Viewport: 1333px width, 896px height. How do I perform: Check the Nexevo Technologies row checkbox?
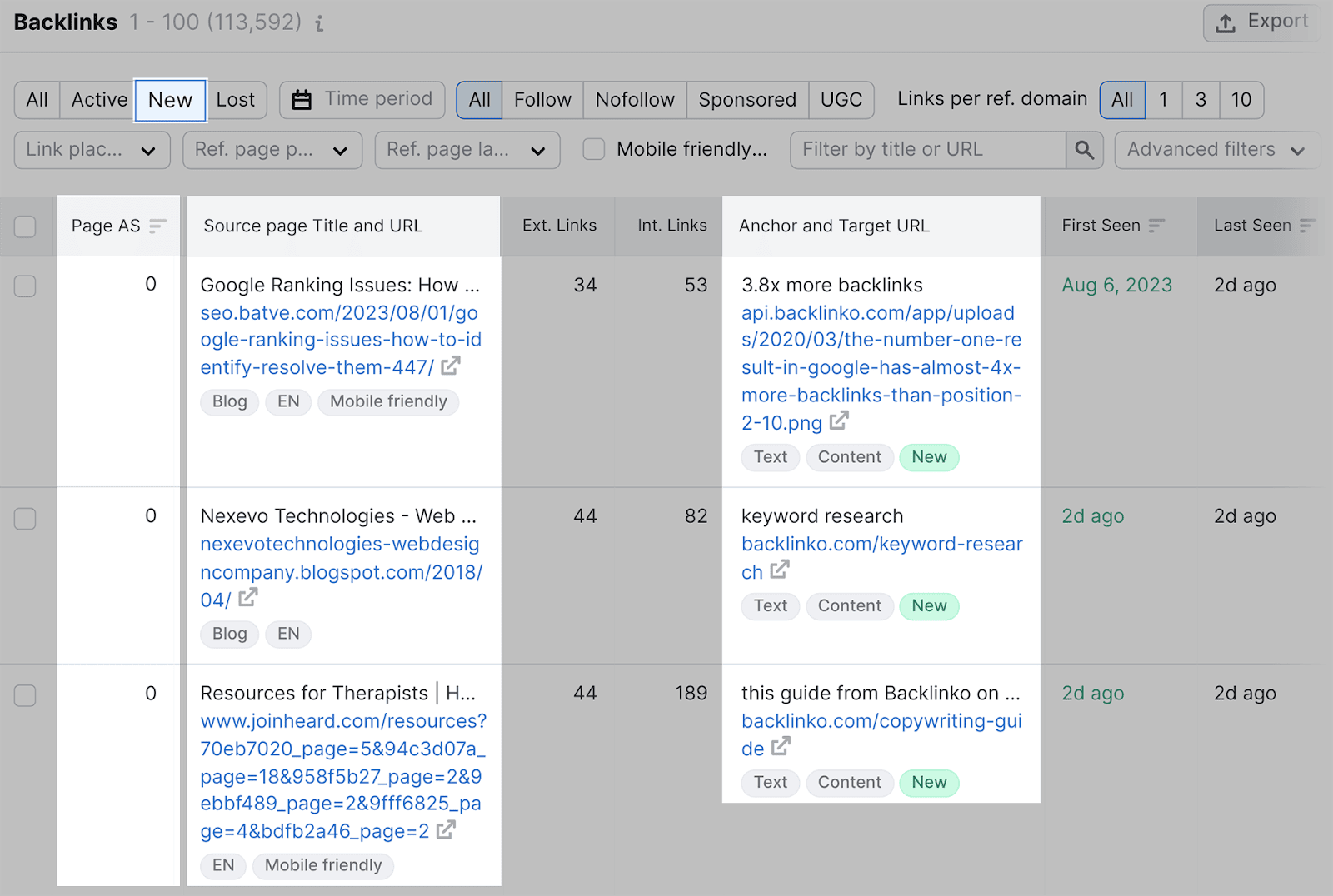coord(25,518)
